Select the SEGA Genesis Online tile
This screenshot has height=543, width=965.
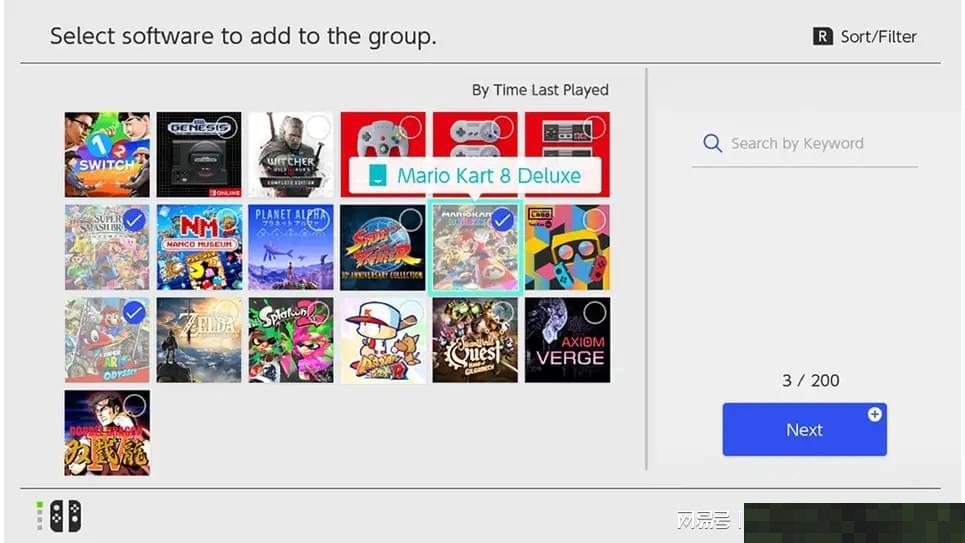pos(199,155)
